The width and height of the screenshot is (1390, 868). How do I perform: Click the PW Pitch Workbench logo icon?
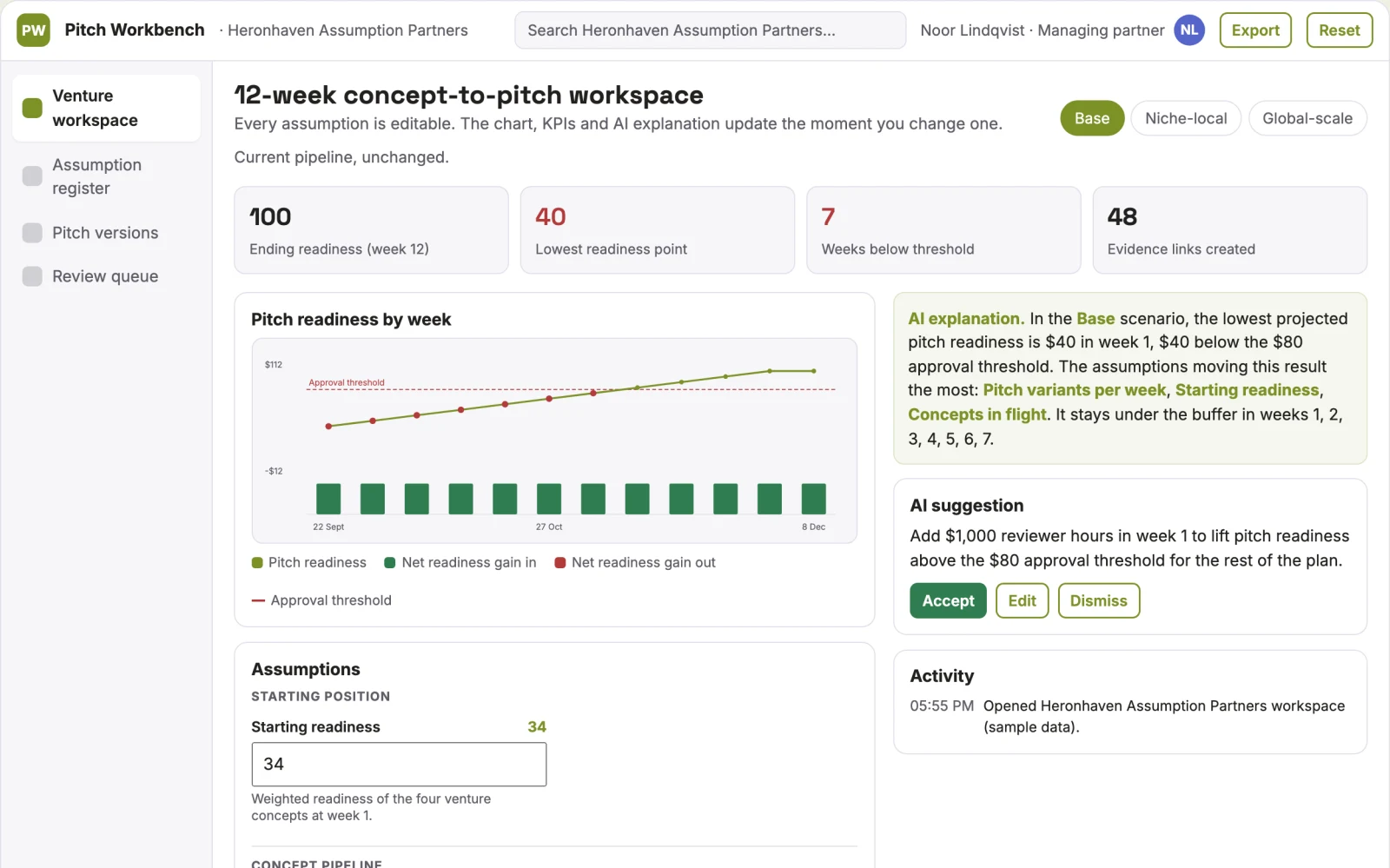coord(33,30)
